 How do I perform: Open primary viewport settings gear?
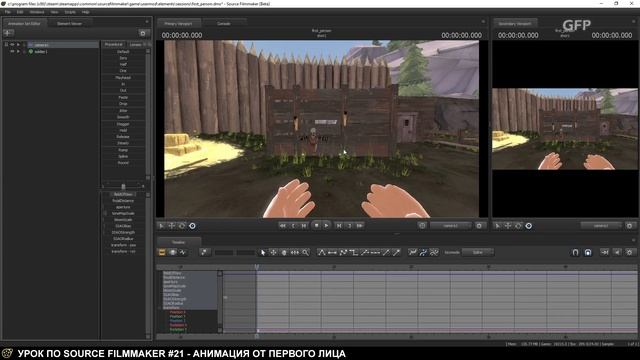(479, 226)
